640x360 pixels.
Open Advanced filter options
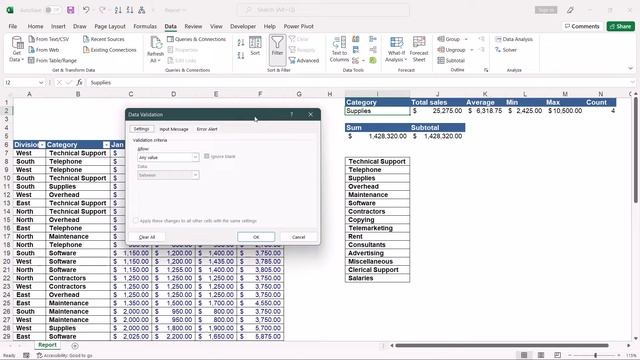[x=304, y=60]
